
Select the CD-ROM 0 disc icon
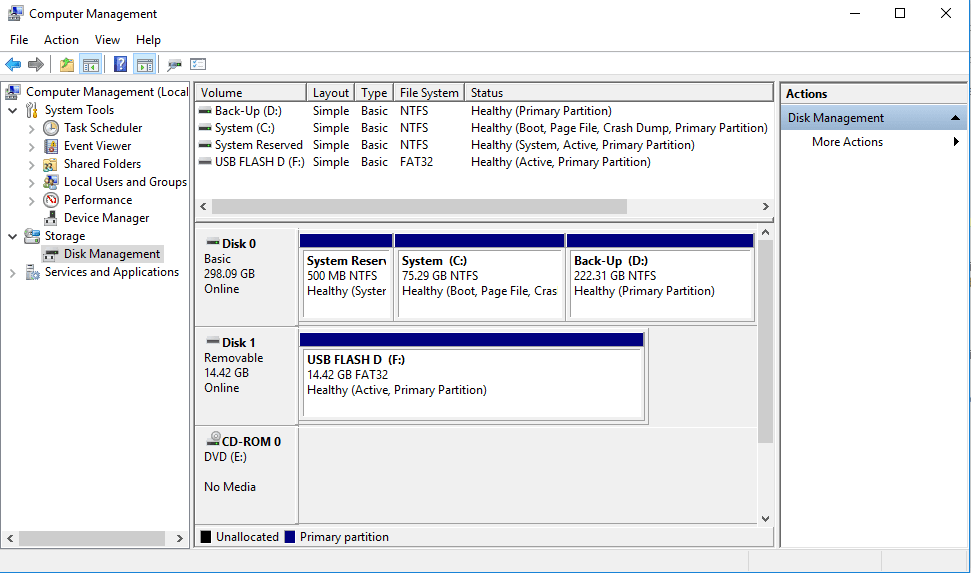pos(213,439)
